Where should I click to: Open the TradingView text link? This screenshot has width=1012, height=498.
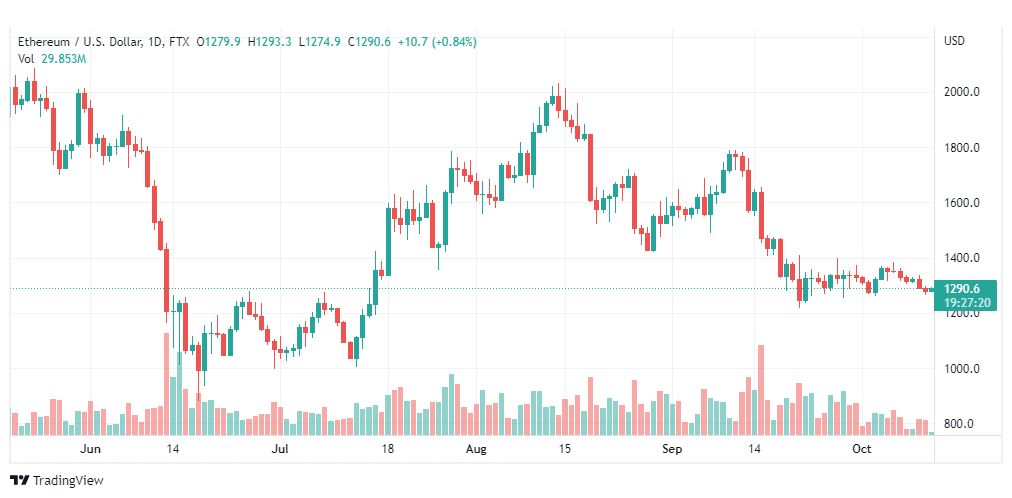tap(68, 481)
